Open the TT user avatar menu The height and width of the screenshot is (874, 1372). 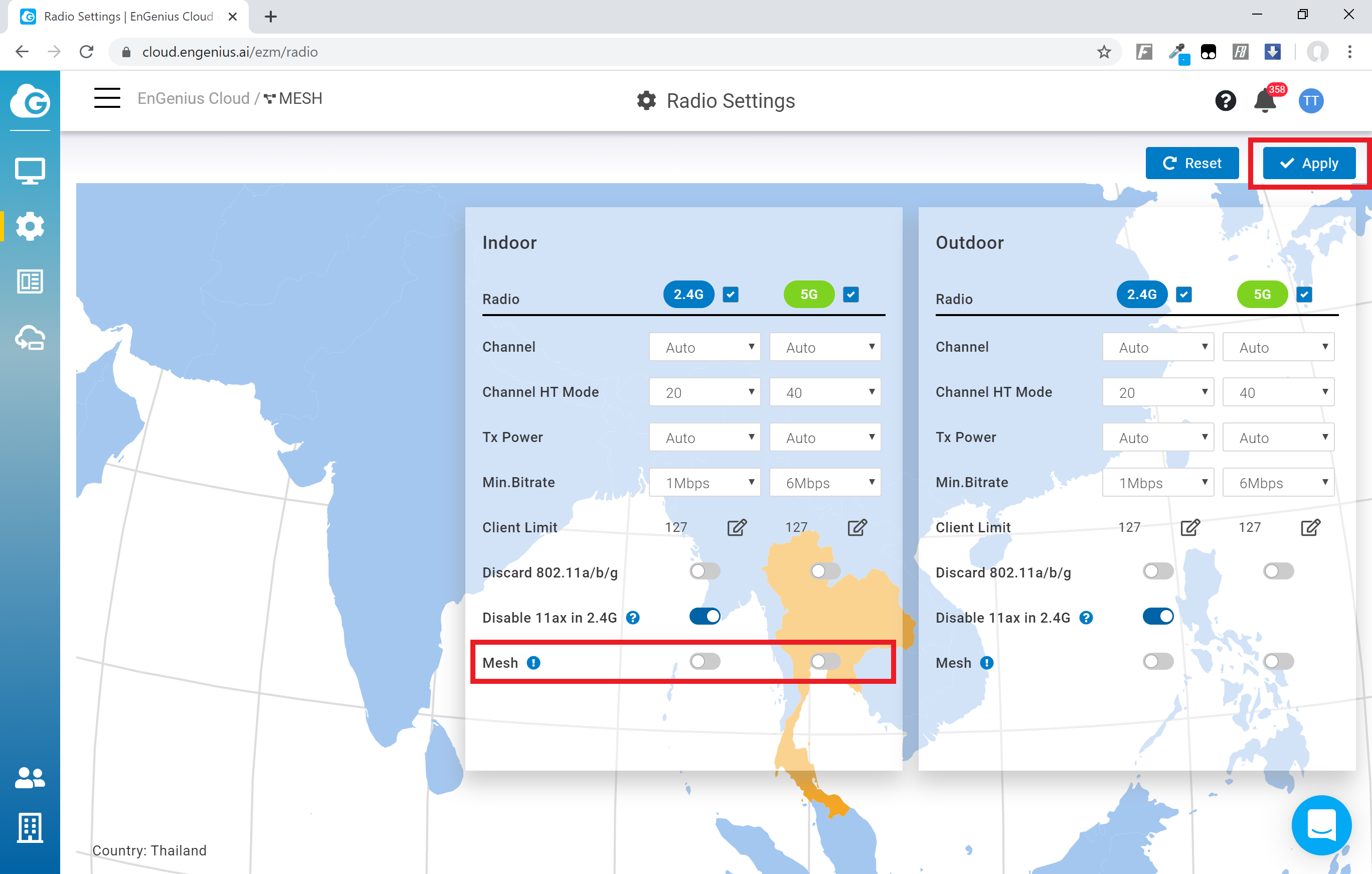1310,101
